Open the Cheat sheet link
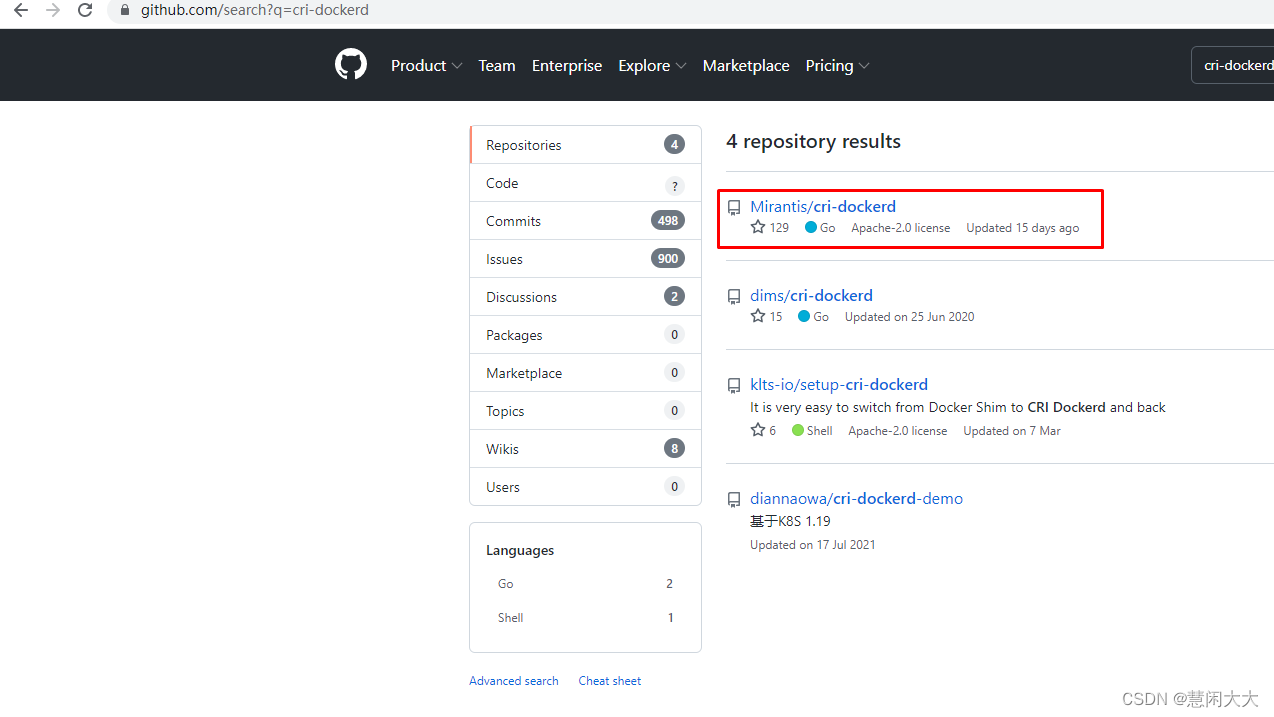1274x717 pixels. tap(610, 680)
